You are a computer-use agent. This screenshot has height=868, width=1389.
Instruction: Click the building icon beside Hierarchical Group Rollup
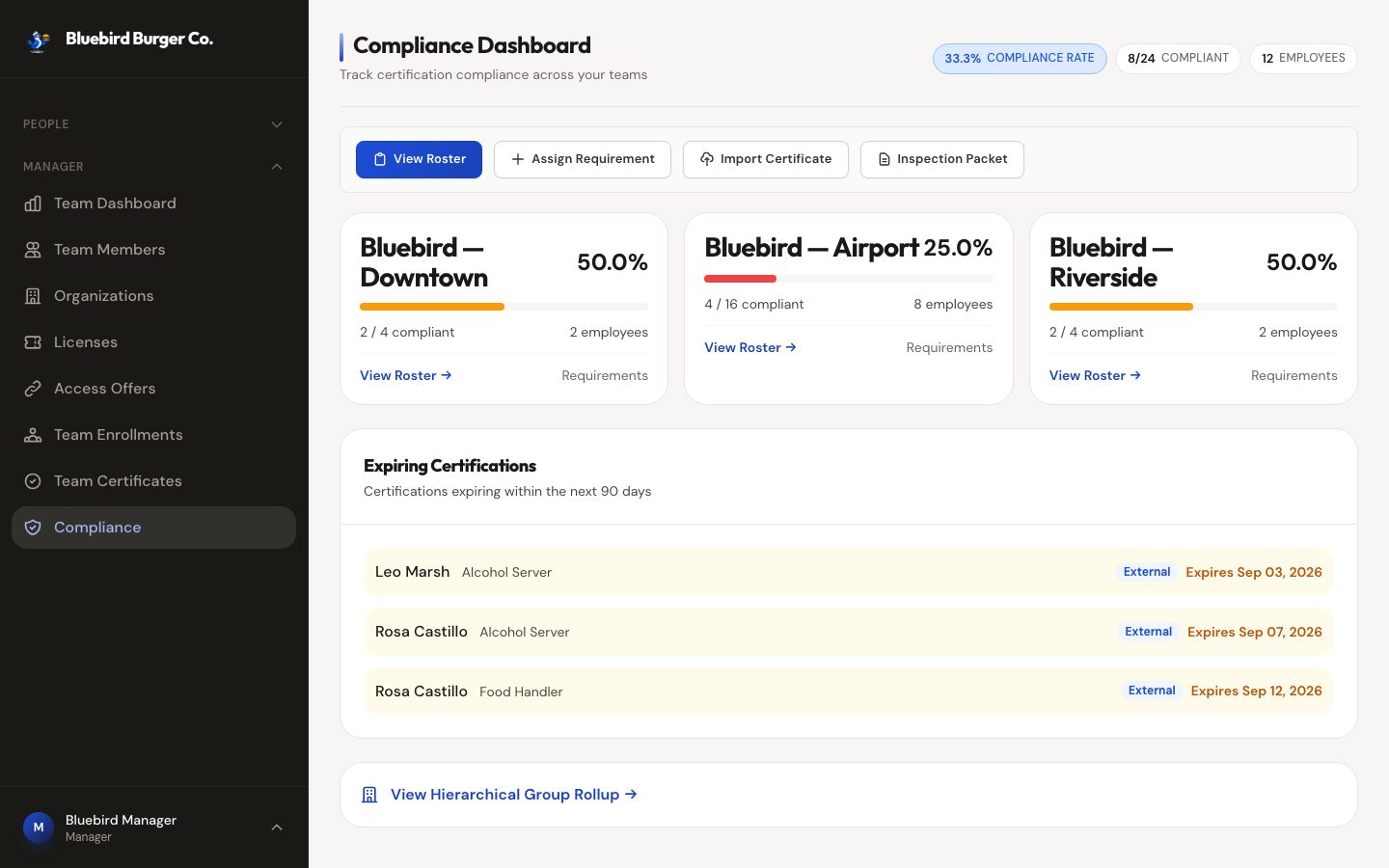coord(369,795)
